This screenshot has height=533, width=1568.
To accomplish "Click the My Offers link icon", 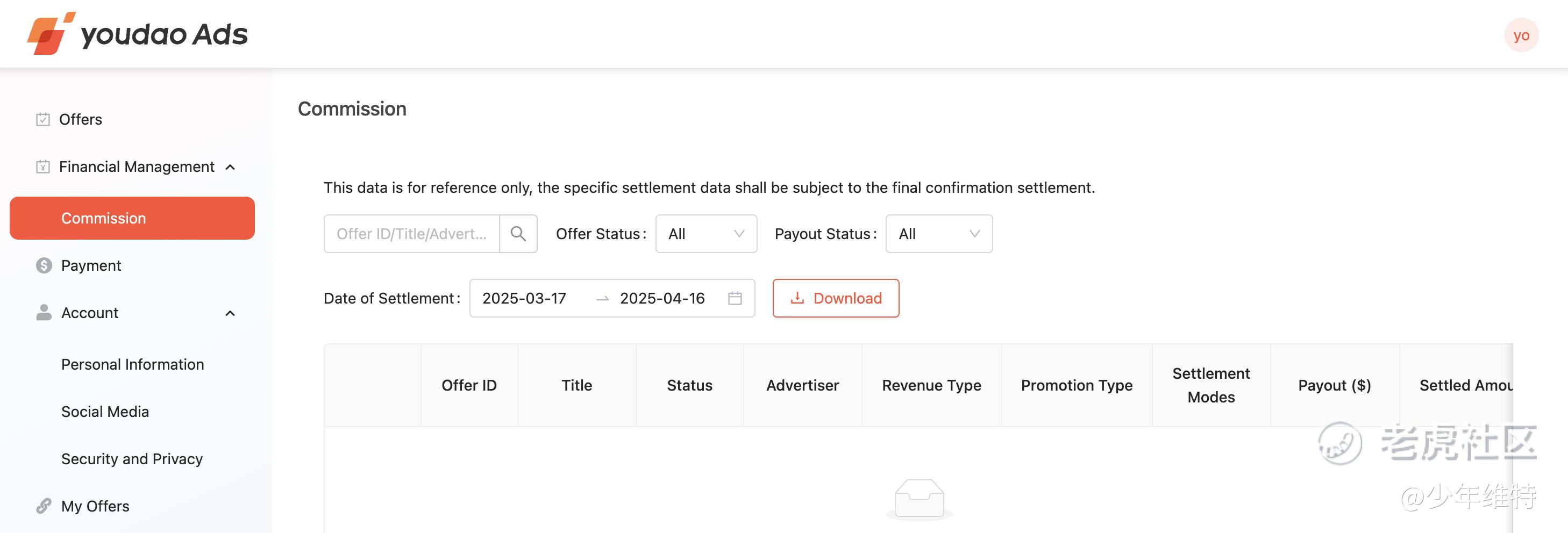I will click(44, 506).
